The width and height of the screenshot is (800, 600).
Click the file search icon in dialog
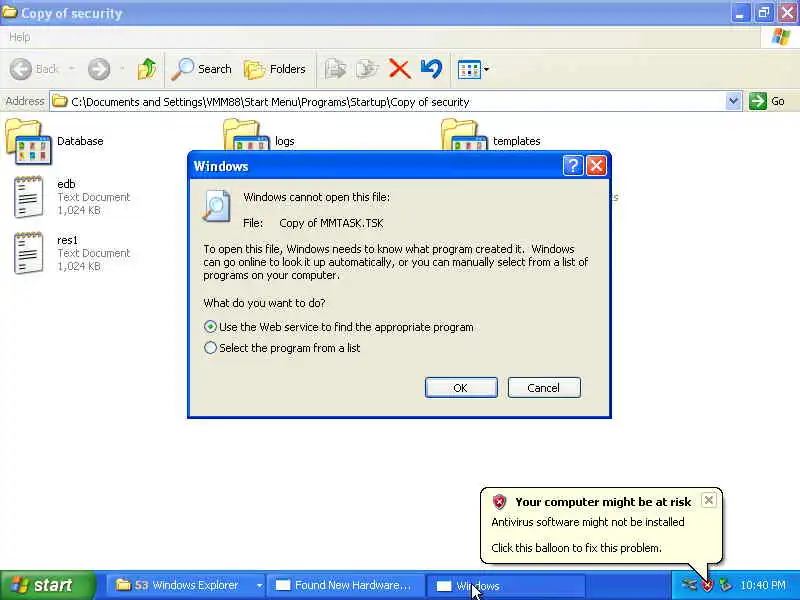[216, 206]
